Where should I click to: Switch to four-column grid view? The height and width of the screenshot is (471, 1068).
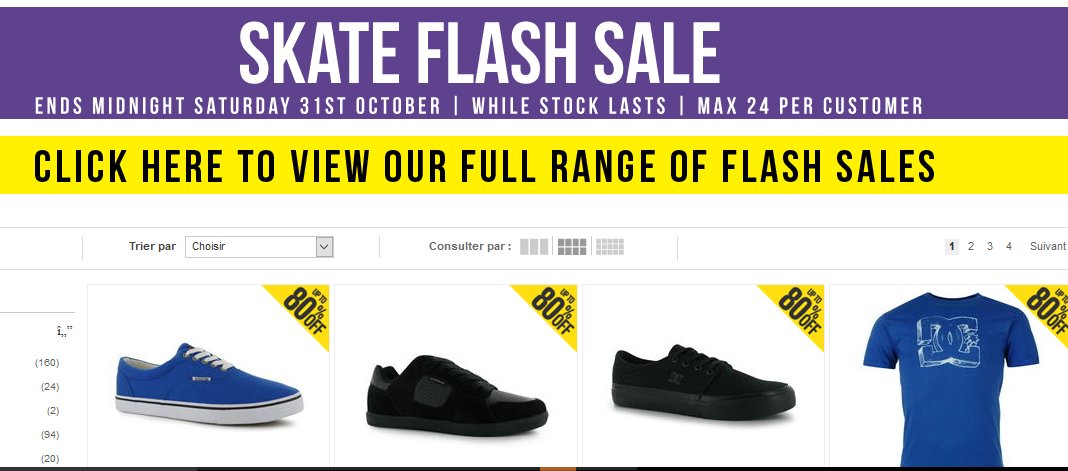pyautogui.click(x=572, y=247)
